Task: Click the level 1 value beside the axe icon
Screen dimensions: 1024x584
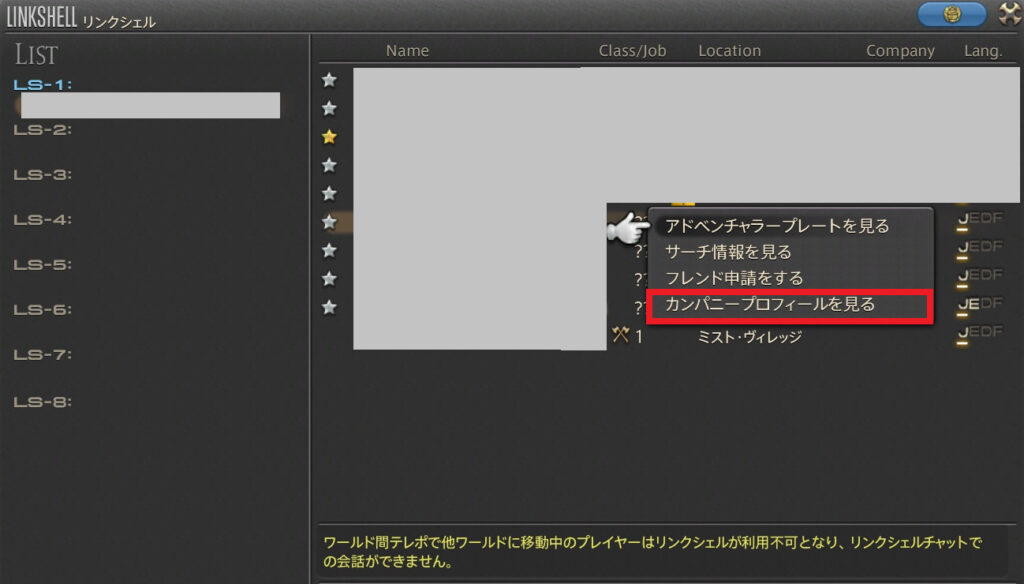Action: [639, 337]
